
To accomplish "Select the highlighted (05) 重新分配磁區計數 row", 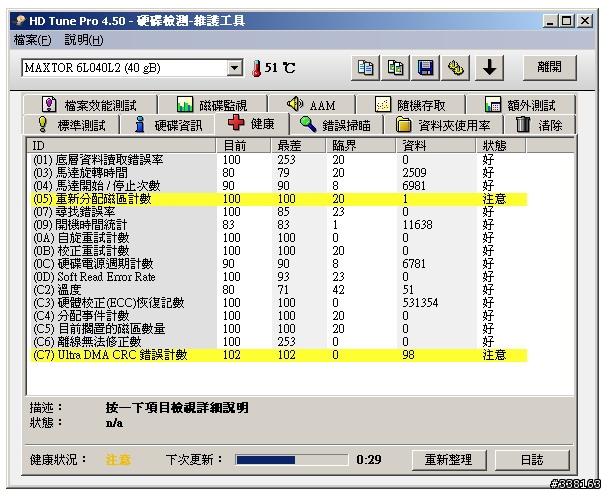I will click(279, 199).
